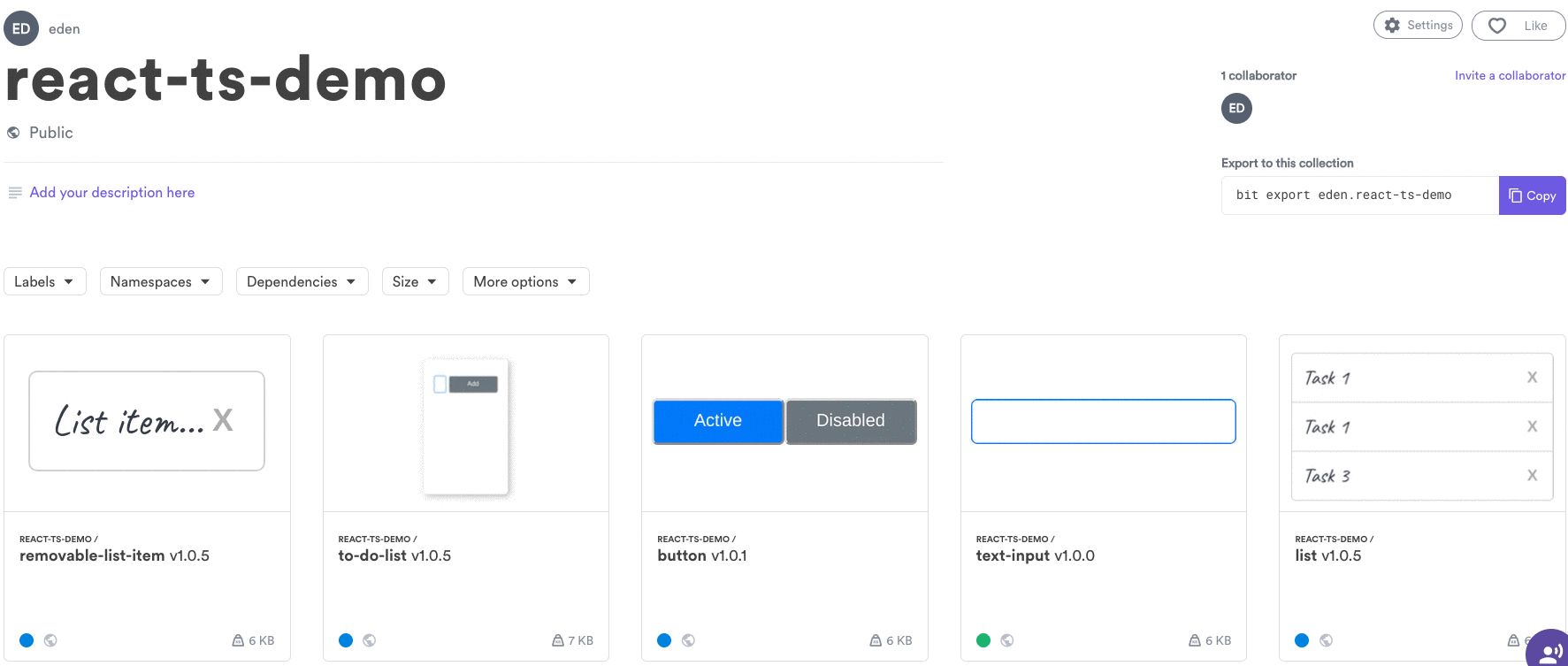Click the ED collaborator avatar
This screenshot has height=666, width=1568.
click(x=1236, y=108)
